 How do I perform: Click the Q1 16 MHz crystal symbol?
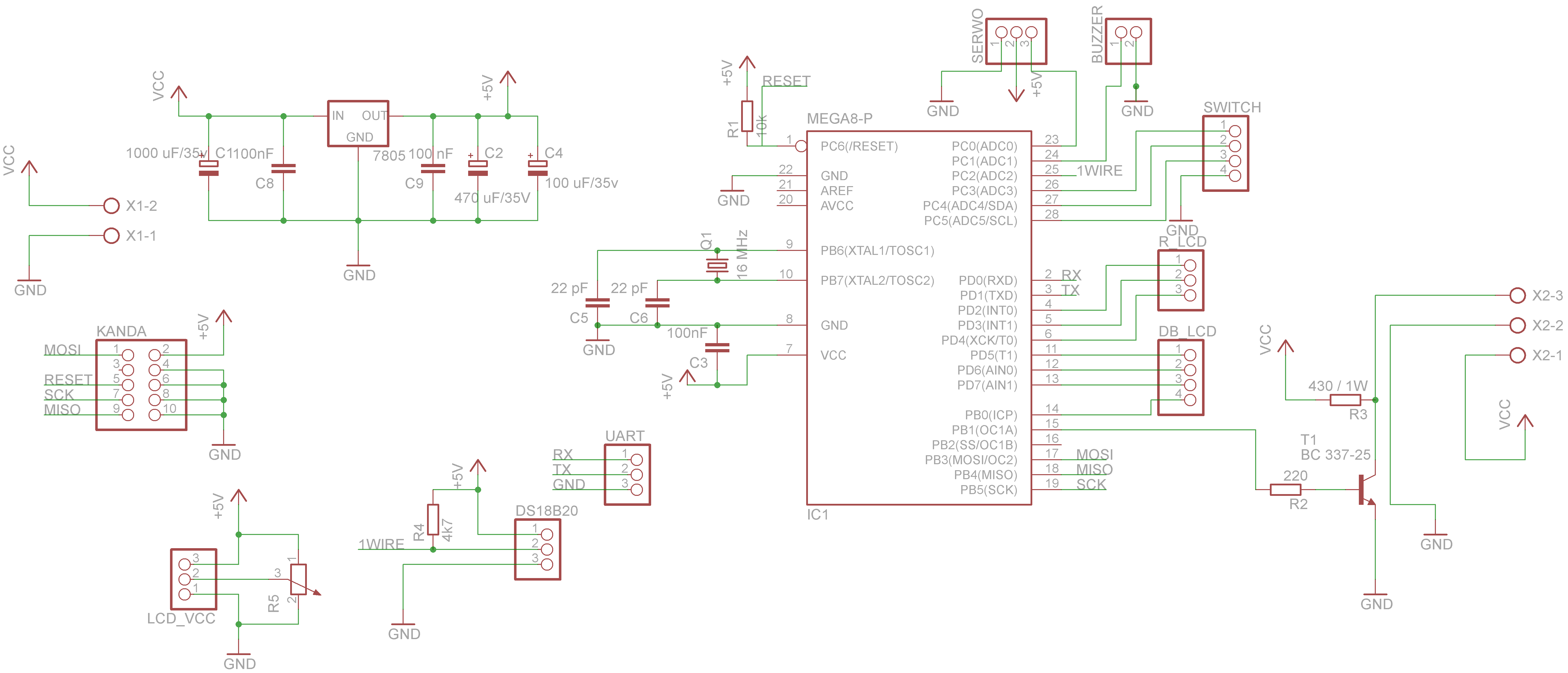pyautogui.click(x=717, y=265)
